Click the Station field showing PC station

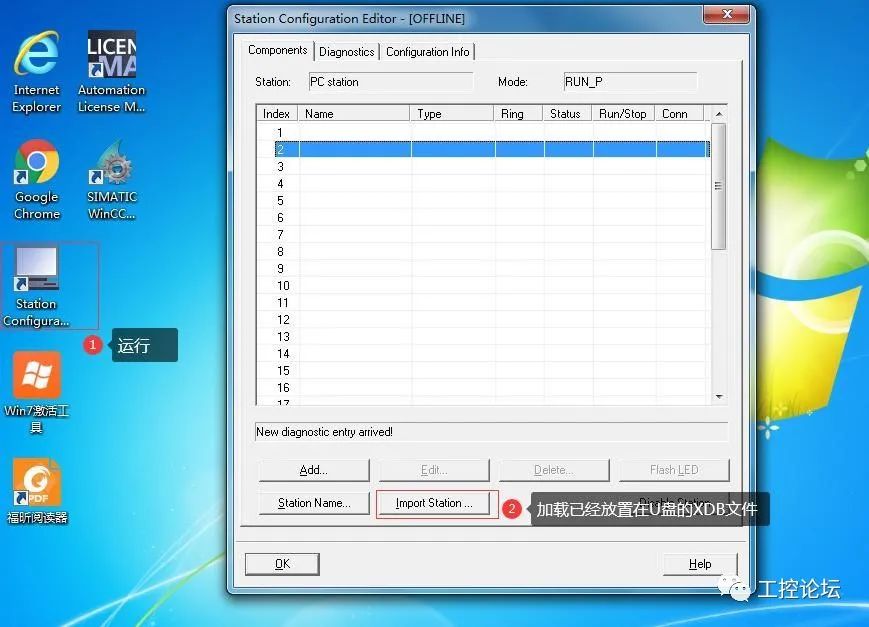point(391,82)
